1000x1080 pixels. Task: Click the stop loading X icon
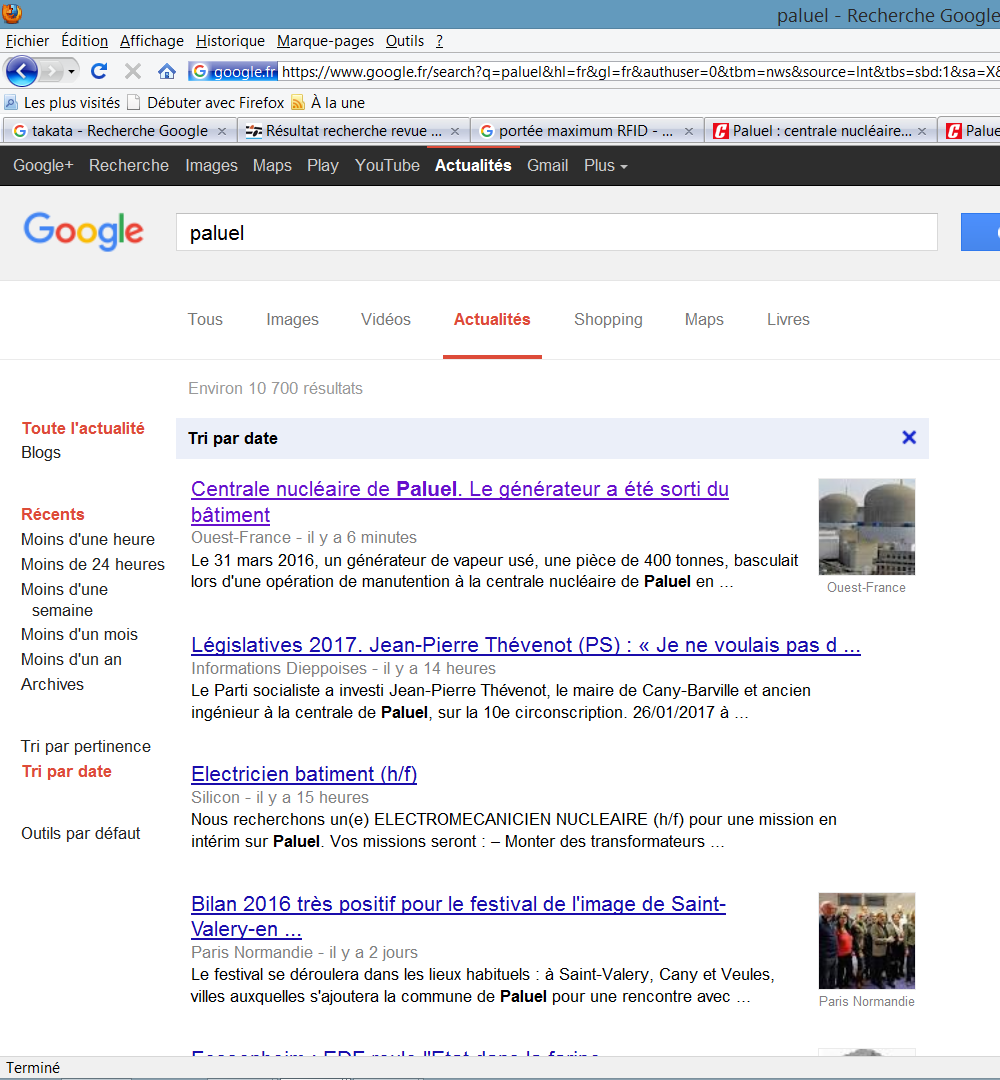pyautogui.click(x=133, y=71)
